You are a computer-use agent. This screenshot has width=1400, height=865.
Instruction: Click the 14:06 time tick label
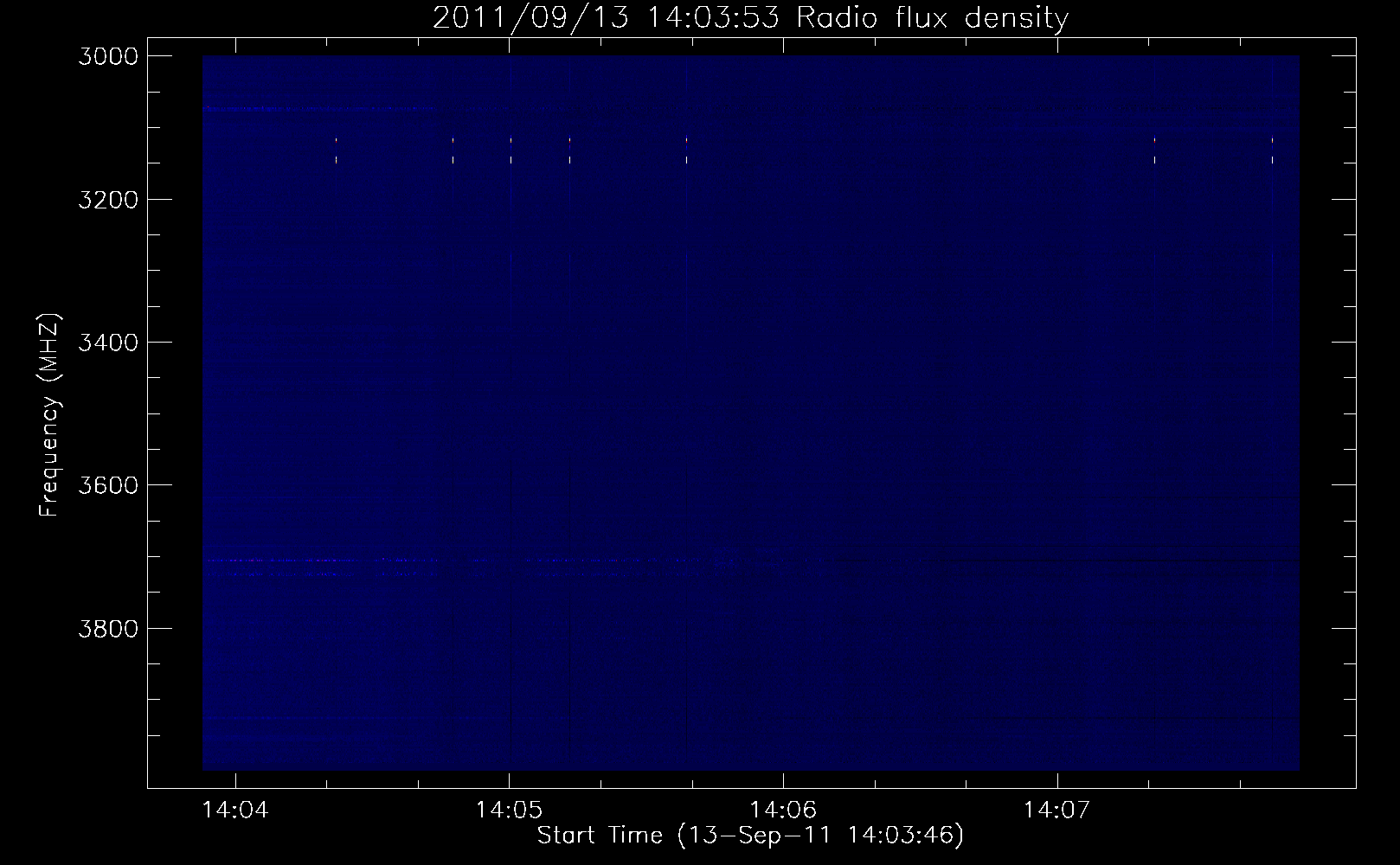click(783, 811)
